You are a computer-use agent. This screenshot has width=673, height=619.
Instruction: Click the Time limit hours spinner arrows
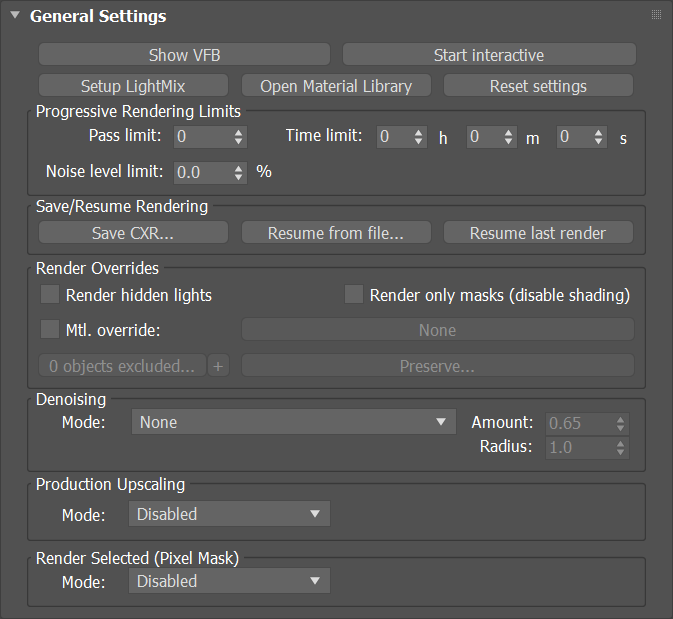(x=418, y=137)
